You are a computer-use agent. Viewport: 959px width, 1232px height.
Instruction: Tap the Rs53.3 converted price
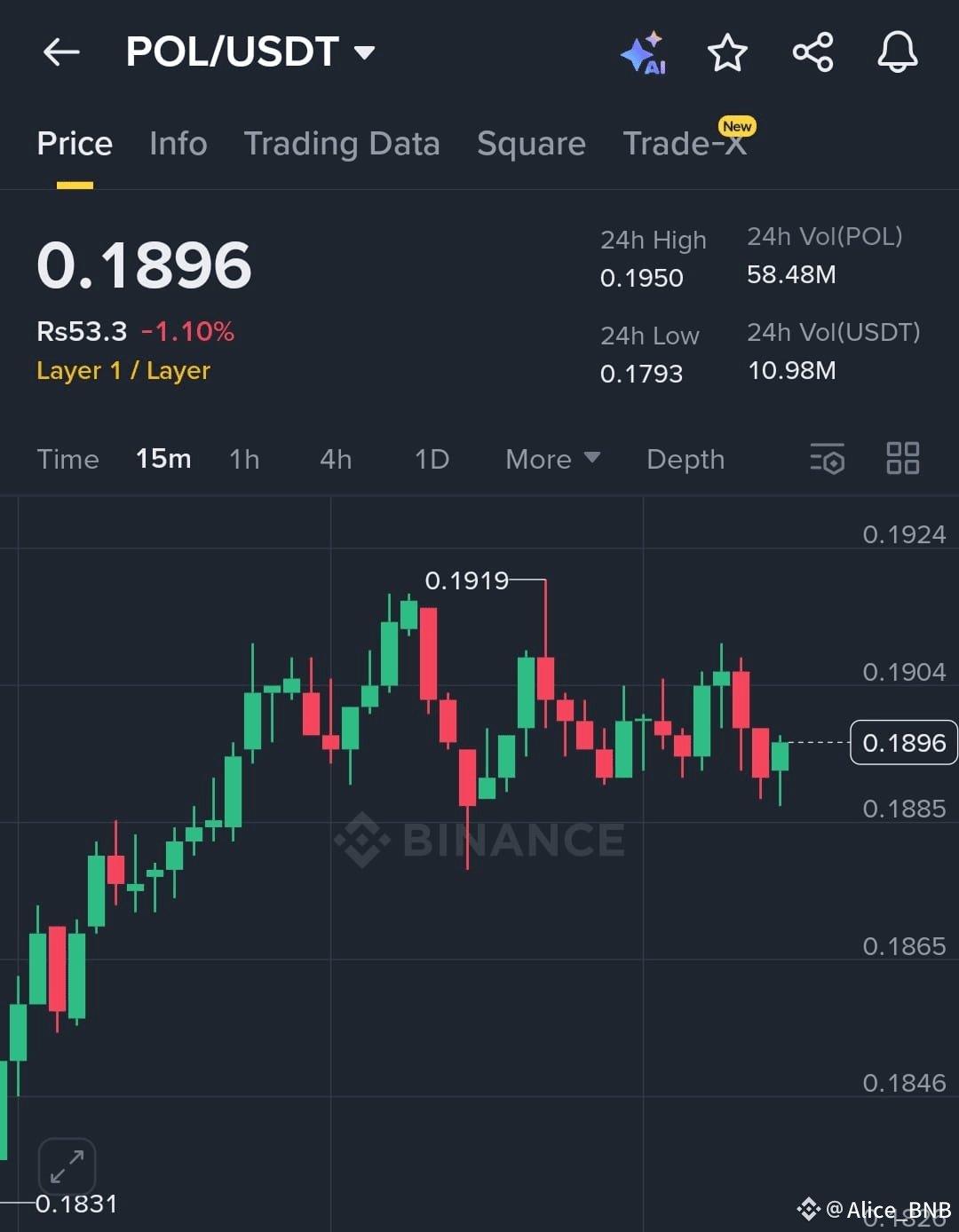(82, 331)
